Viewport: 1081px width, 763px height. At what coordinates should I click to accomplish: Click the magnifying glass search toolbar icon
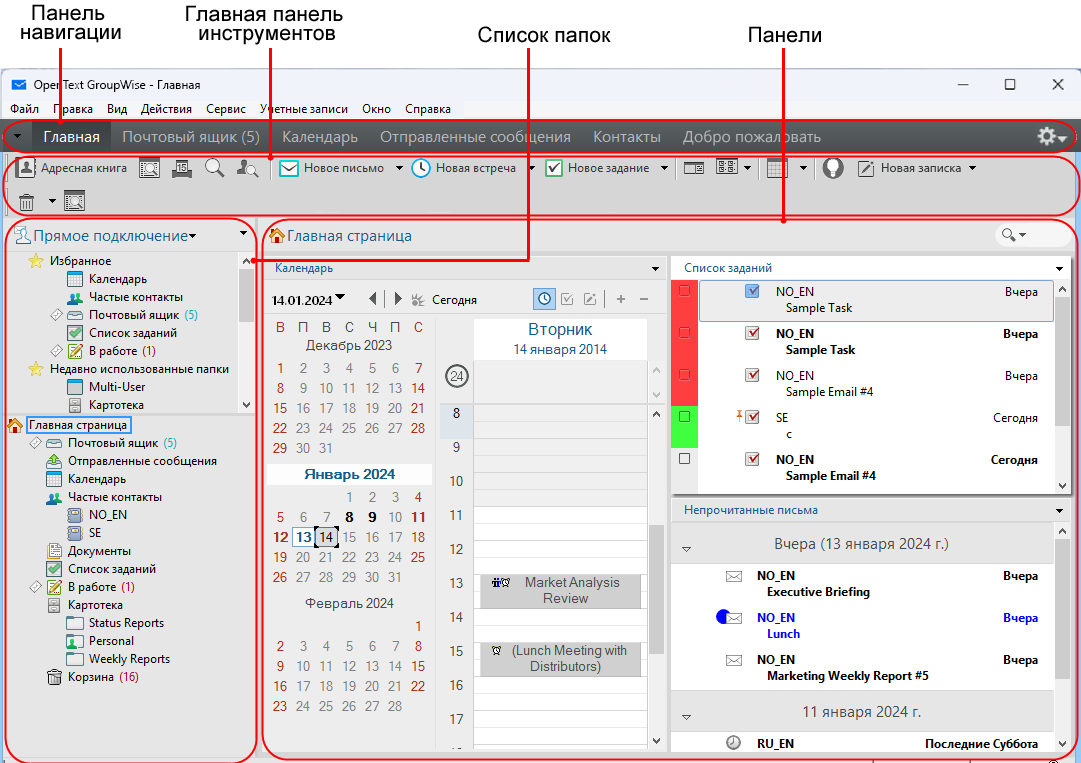coord(214,168)
